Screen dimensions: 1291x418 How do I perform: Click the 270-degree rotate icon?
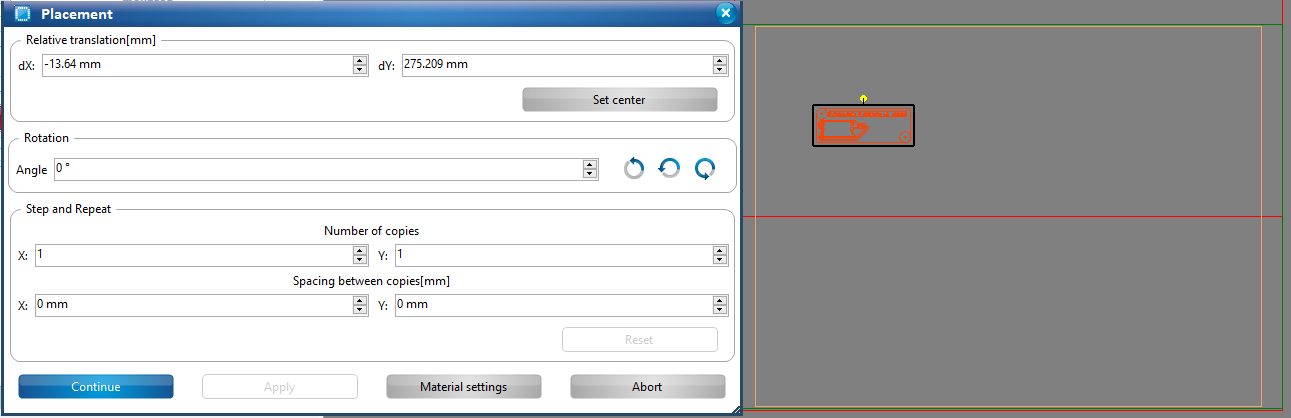point(705,169)
